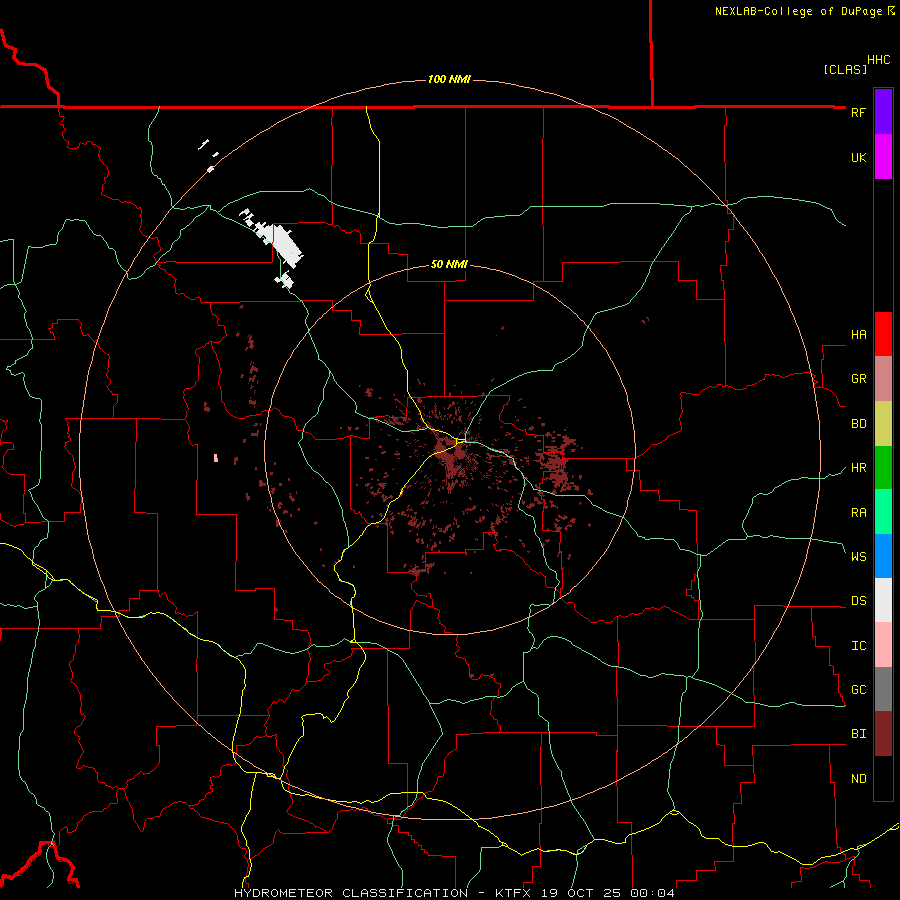Click the light pink IC ice crystals swatch

coord(883,645)
